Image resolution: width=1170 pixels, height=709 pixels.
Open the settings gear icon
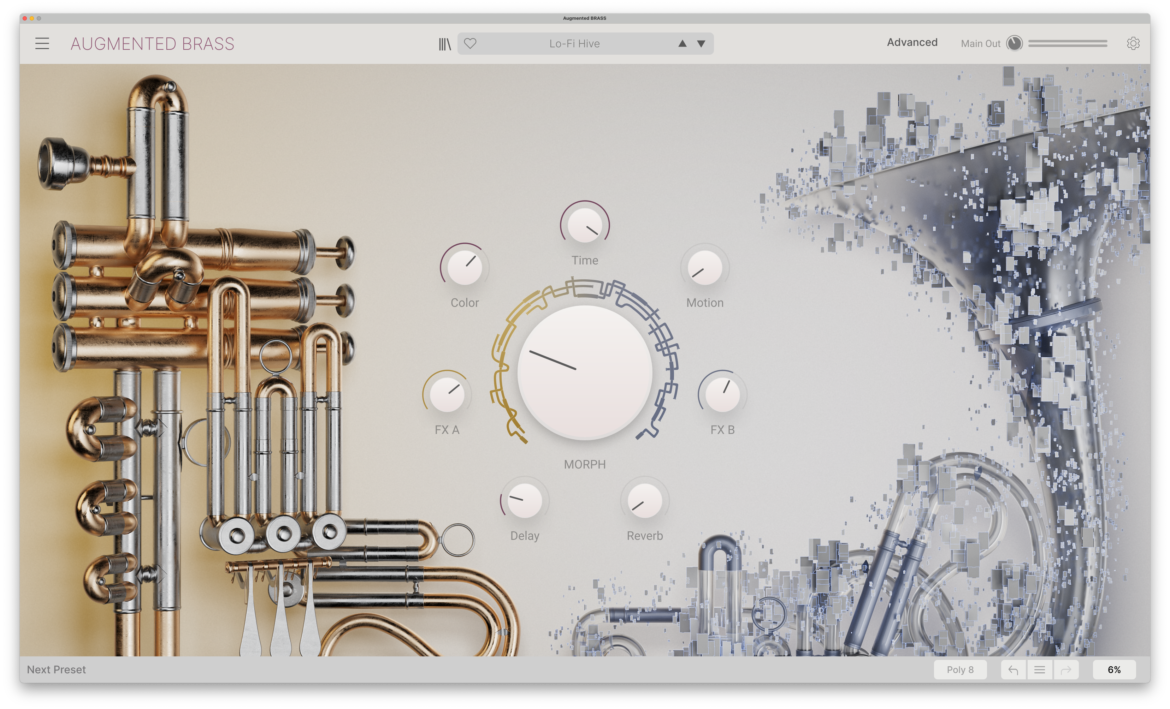(1133, 44)
